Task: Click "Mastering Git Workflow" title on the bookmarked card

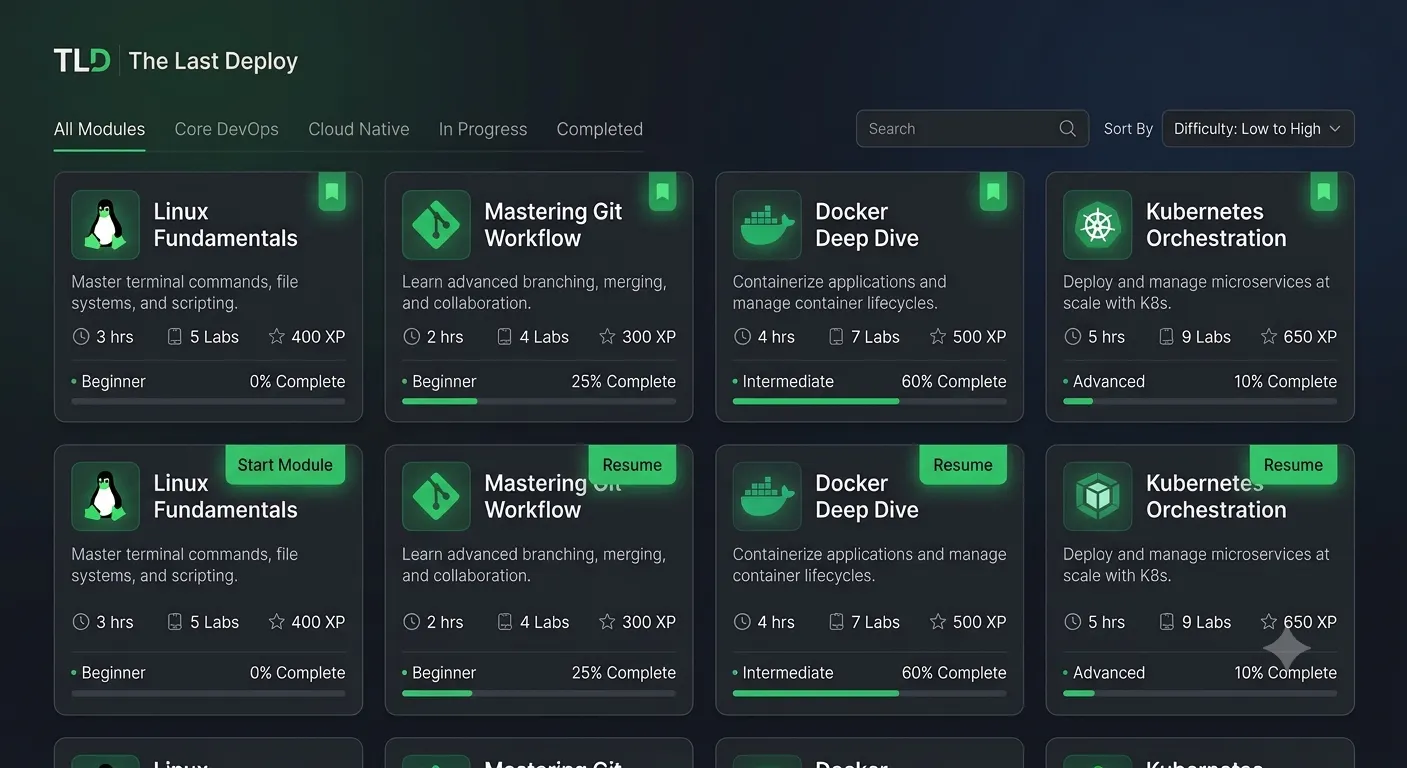Action: 553,225
